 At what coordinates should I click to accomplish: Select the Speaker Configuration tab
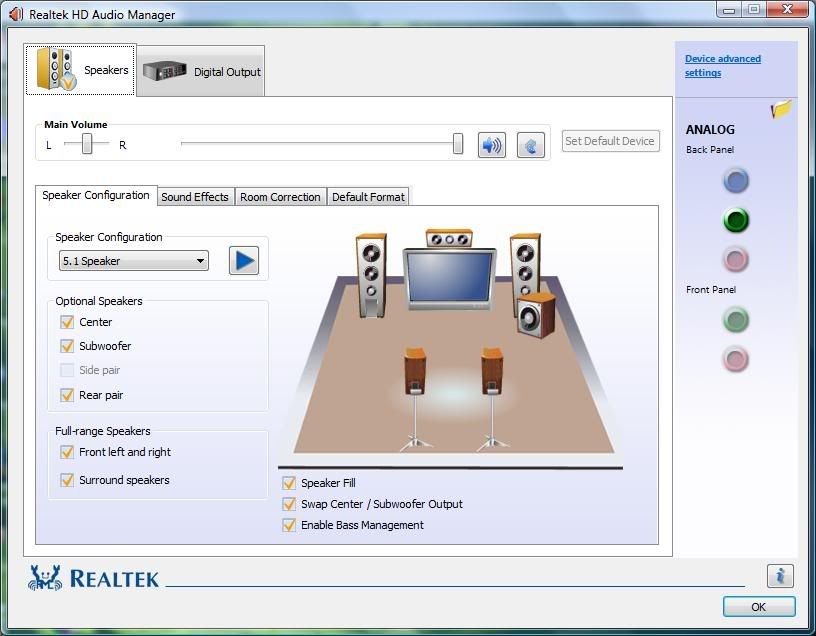96,195
